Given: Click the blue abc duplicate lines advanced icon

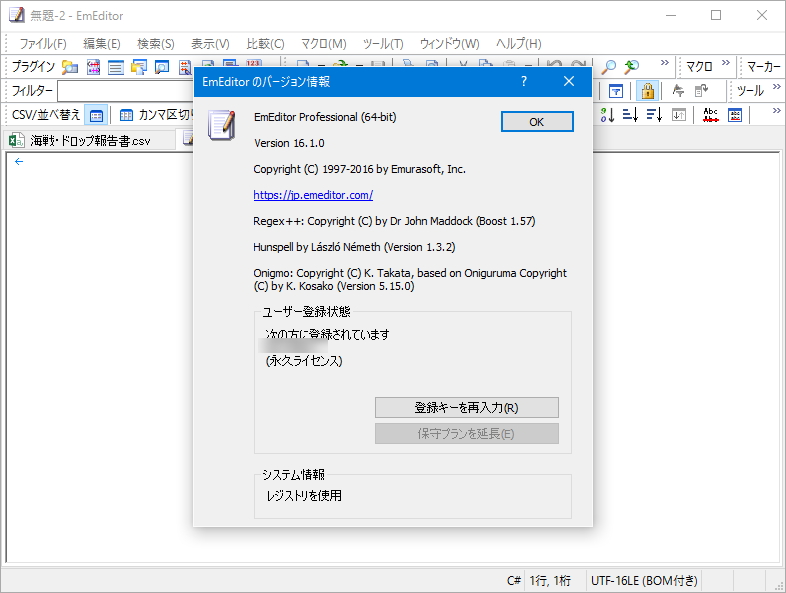Looking at the screenshot, I should [735, 115].
